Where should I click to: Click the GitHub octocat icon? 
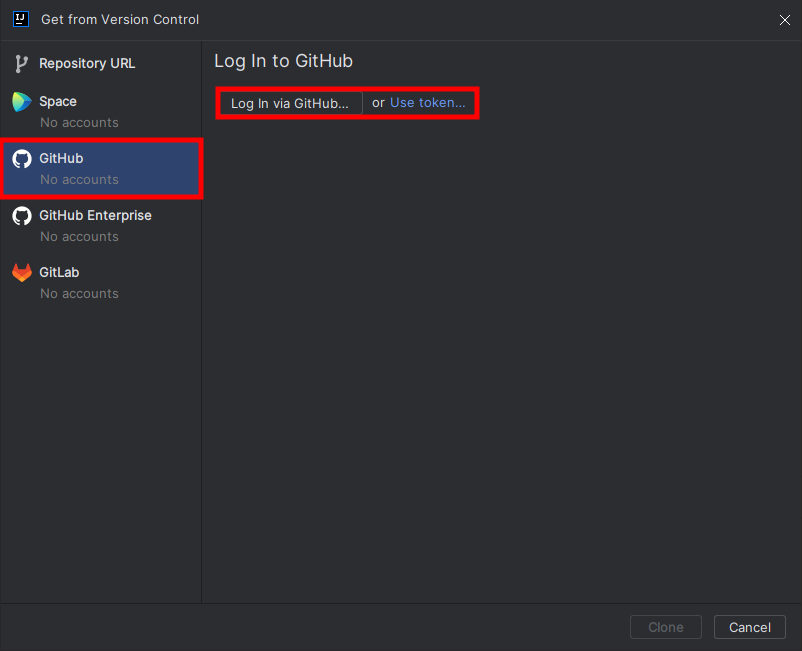(x=21, y=159)
